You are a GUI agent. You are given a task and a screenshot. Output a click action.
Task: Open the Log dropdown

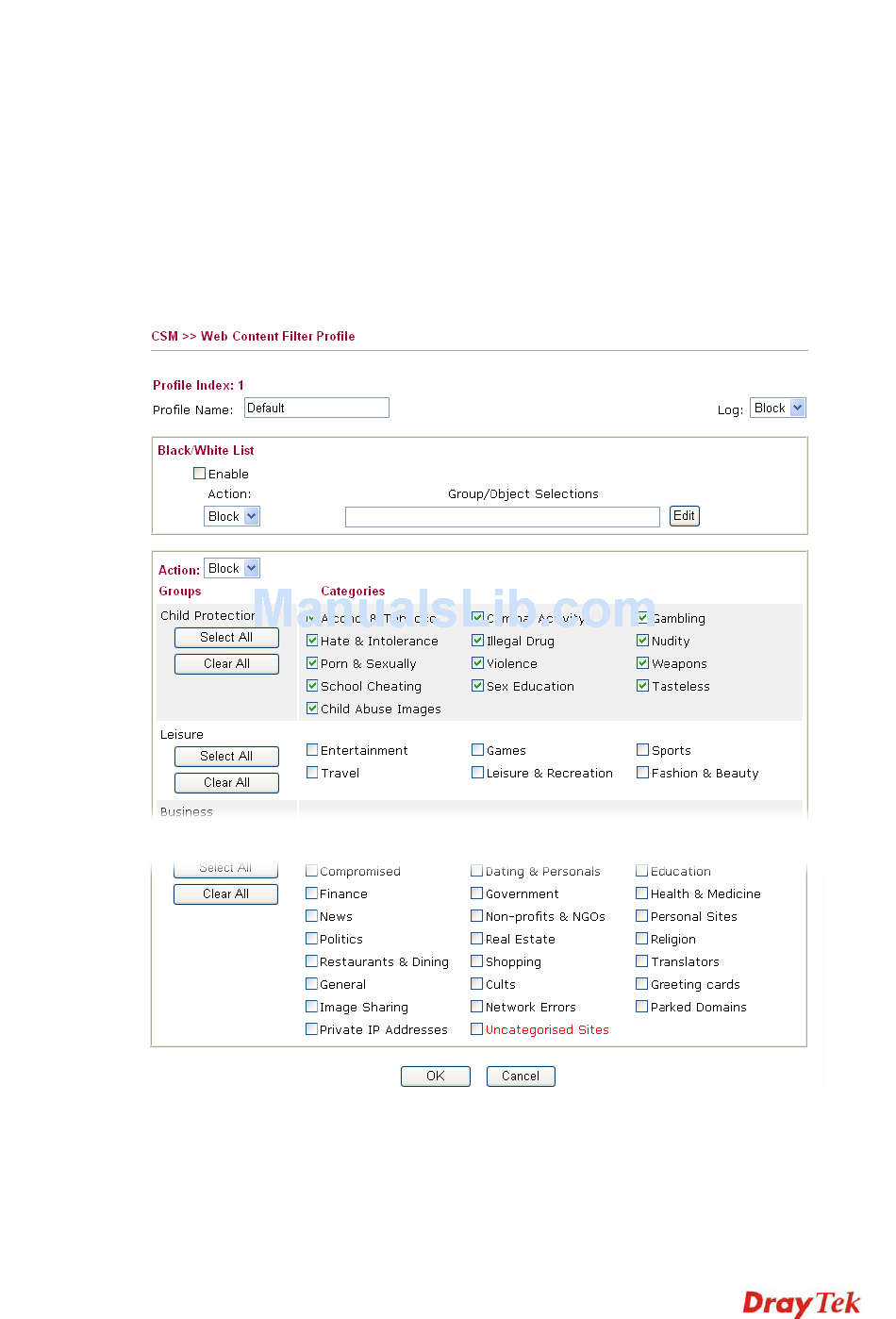coord(778,408)
